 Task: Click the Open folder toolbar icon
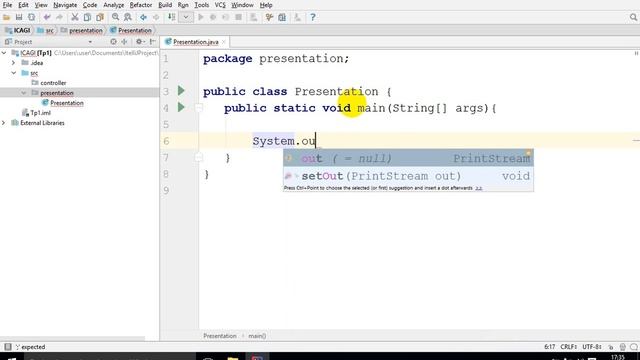[7, 17]
